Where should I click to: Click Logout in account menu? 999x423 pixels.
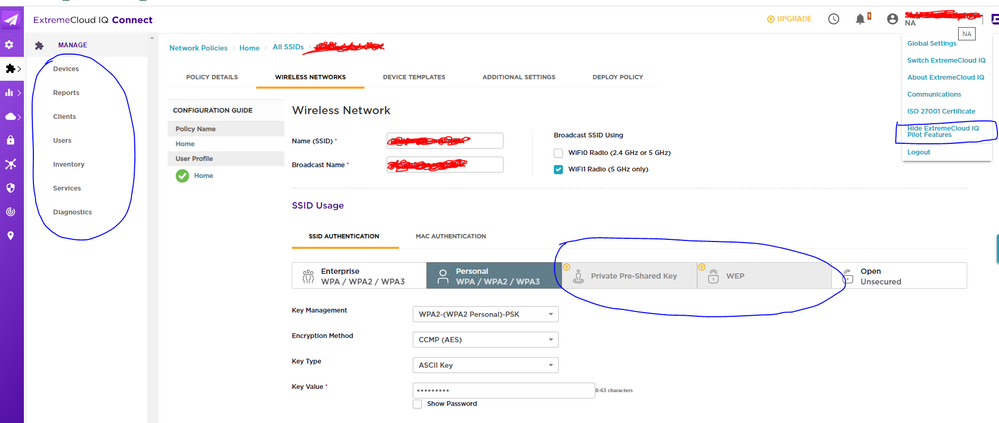point(919,152)
